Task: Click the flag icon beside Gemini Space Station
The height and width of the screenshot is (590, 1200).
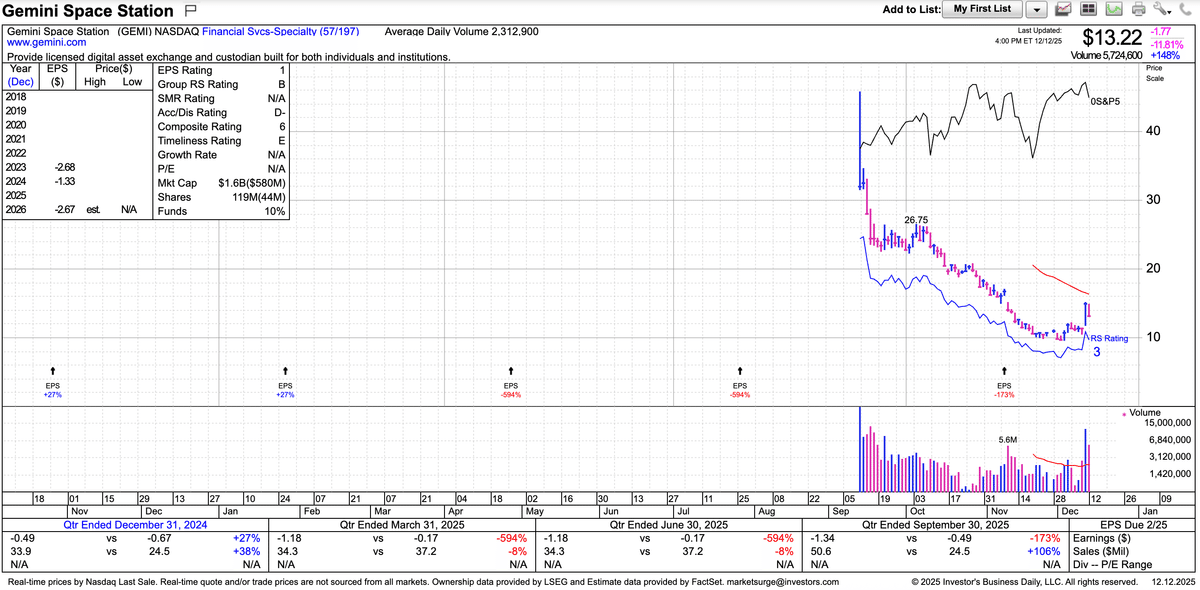Action: pyautogui.click(x=192, y=11)
